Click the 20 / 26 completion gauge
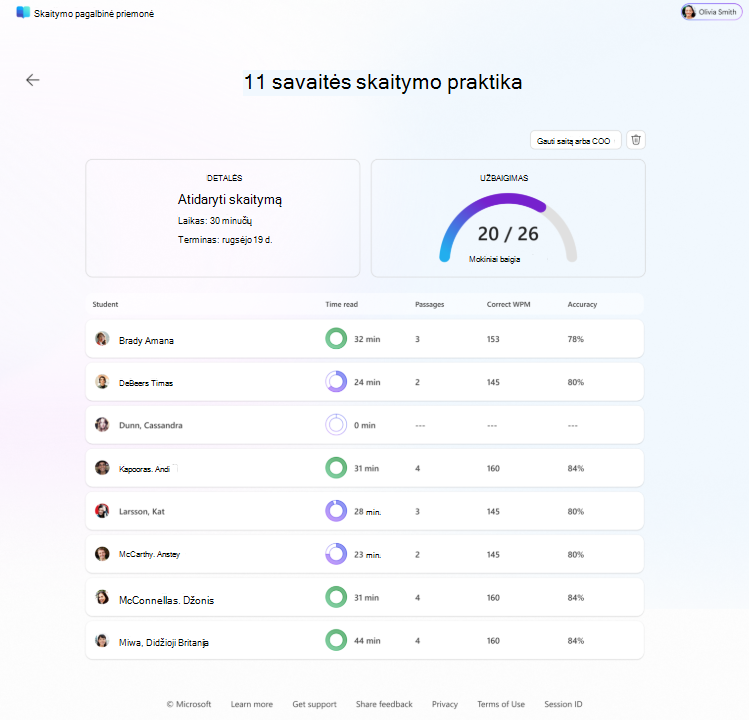 click(x=508, y=228)
